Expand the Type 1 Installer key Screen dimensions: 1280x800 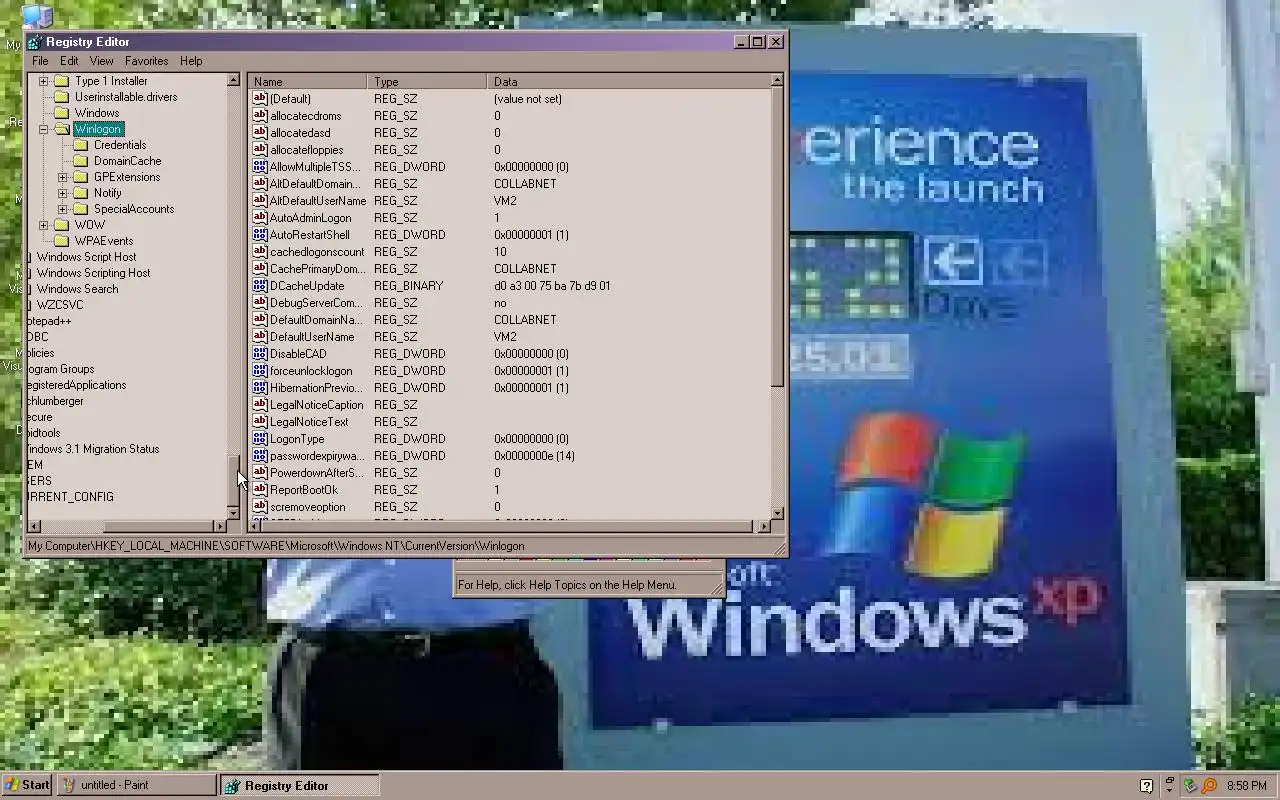click(x=43, y=81)
